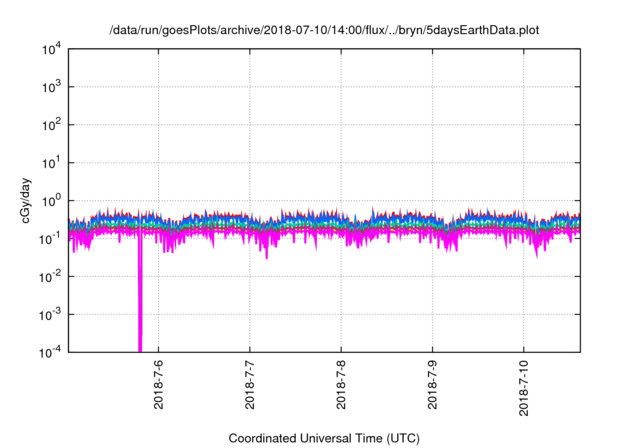Click the 10^-2 y-axis tick label
640x448 pixels.
[51, 277]
